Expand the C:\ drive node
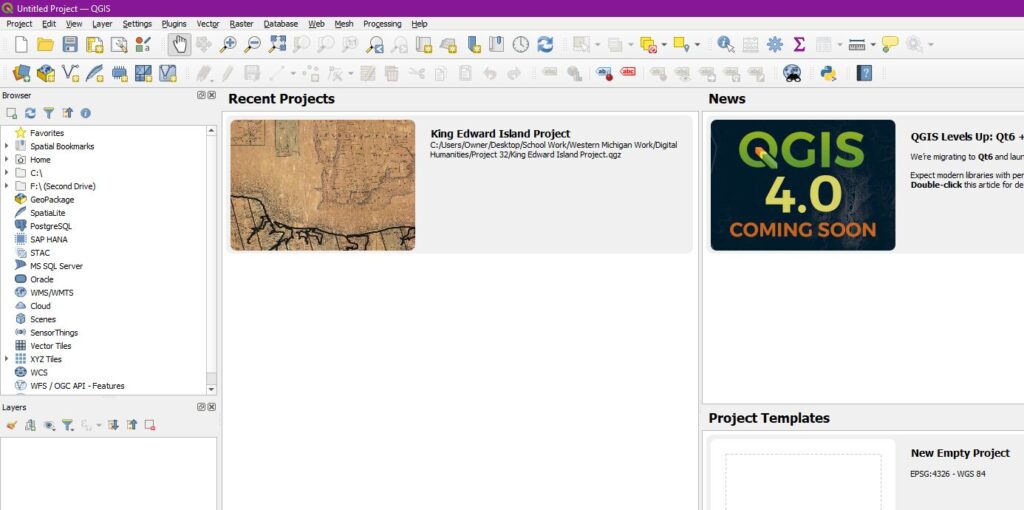Screen dimensions: 1024x510 tap(7, 172)
